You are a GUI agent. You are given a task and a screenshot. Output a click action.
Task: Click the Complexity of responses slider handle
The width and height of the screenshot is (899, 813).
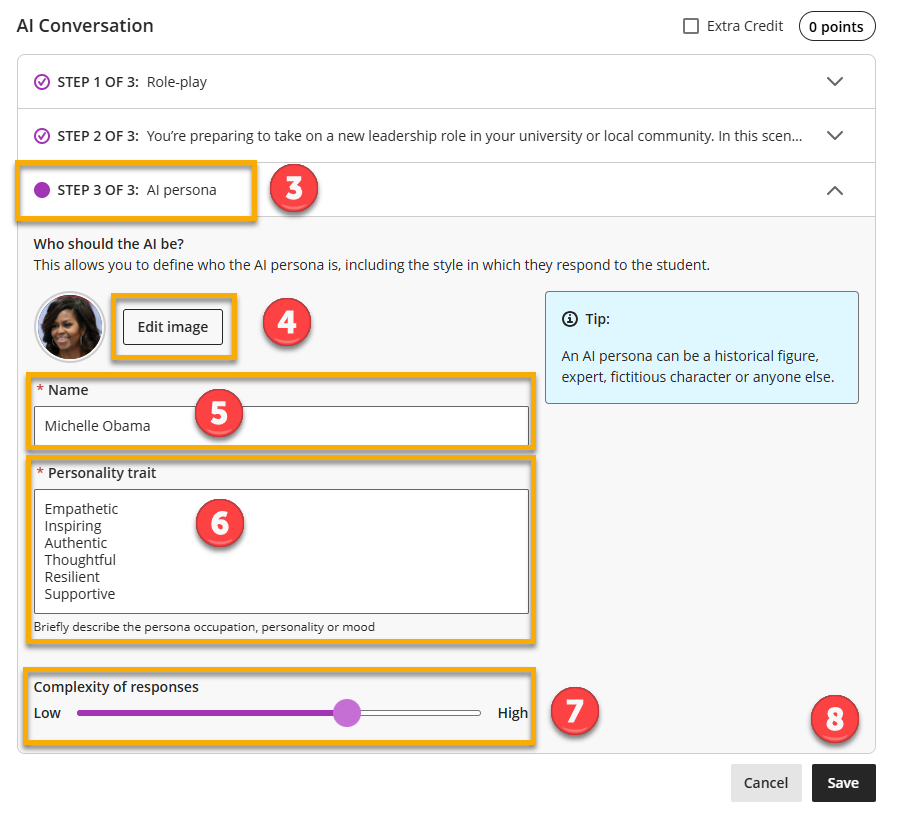tap(346, 713)
